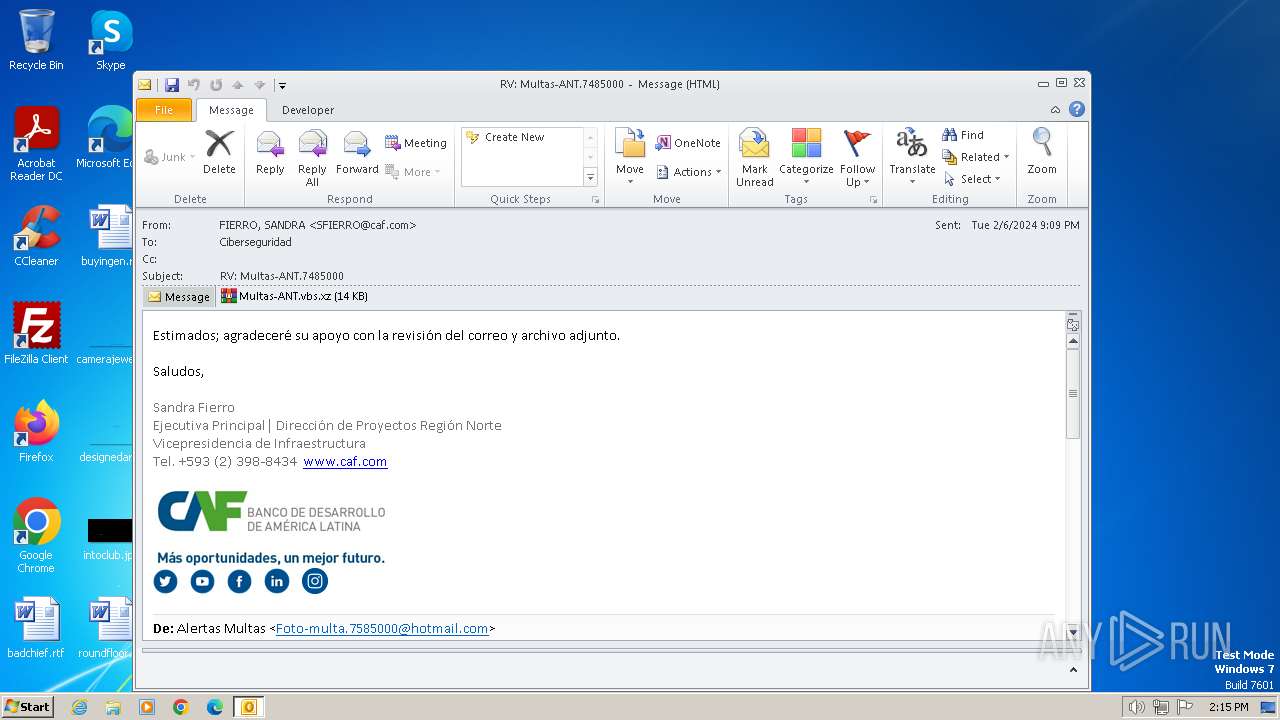Switch to the Message ribbon tab

coord(231,110)
